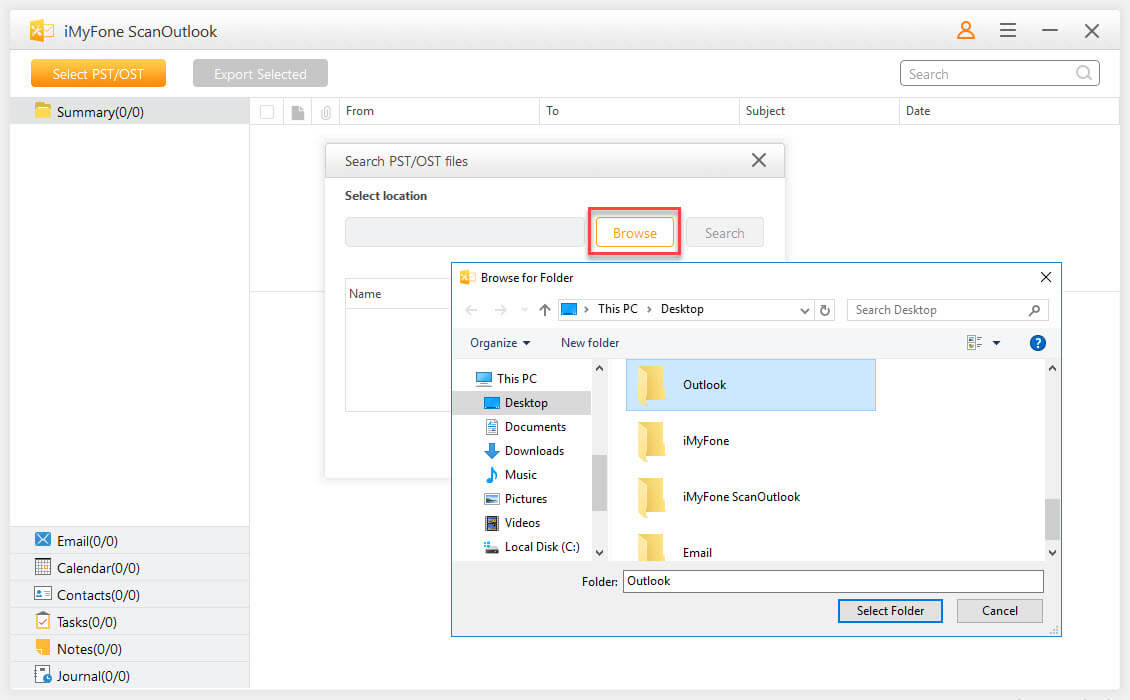
Task: Click the orange Browse button
Action: (634, 233)
